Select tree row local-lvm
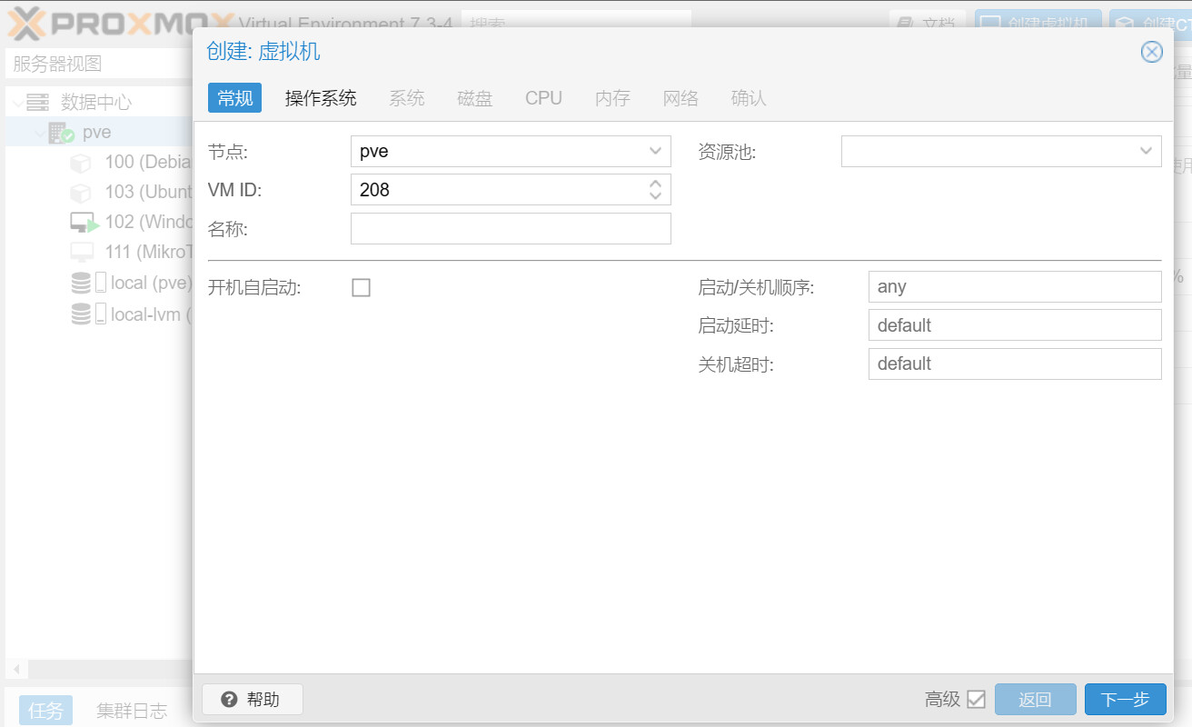The width and height of the screenshot is (1192, 727). [99, 314]
